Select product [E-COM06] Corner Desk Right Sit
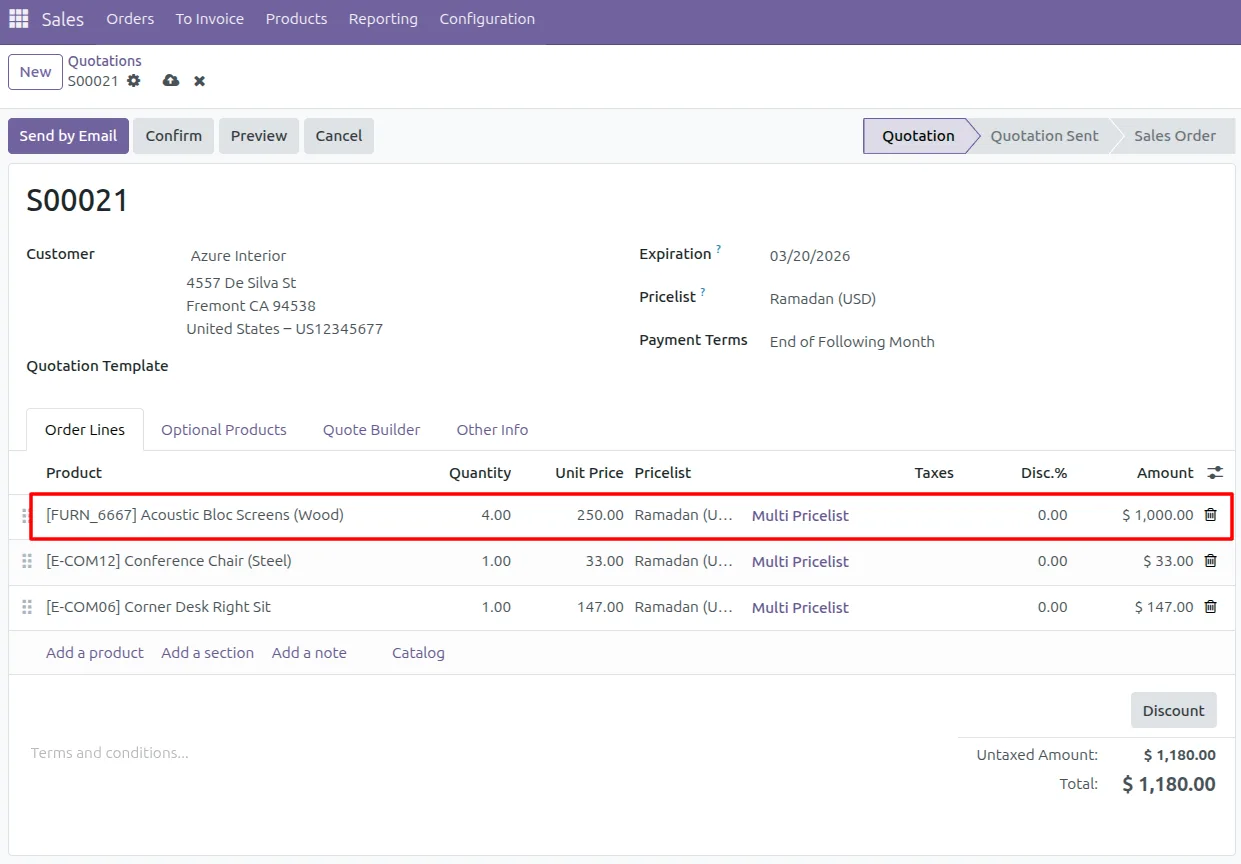Screen dimensions: 1241x864 coord(158,607)
